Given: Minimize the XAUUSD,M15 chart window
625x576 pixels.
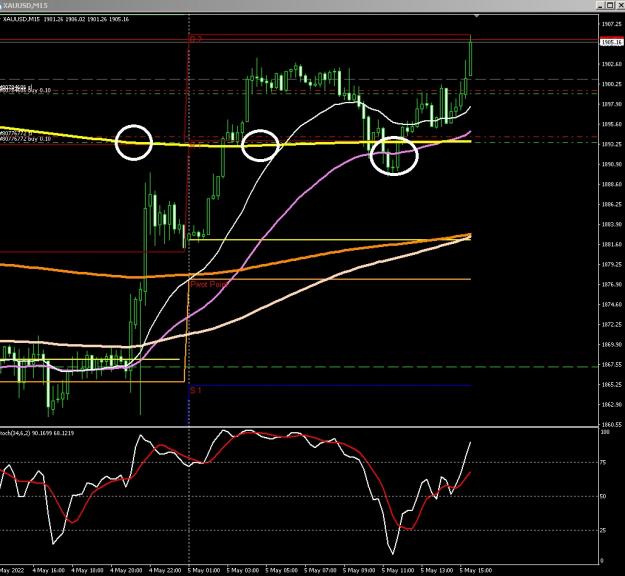Looking at the screenshot, I should coord(600,5).
